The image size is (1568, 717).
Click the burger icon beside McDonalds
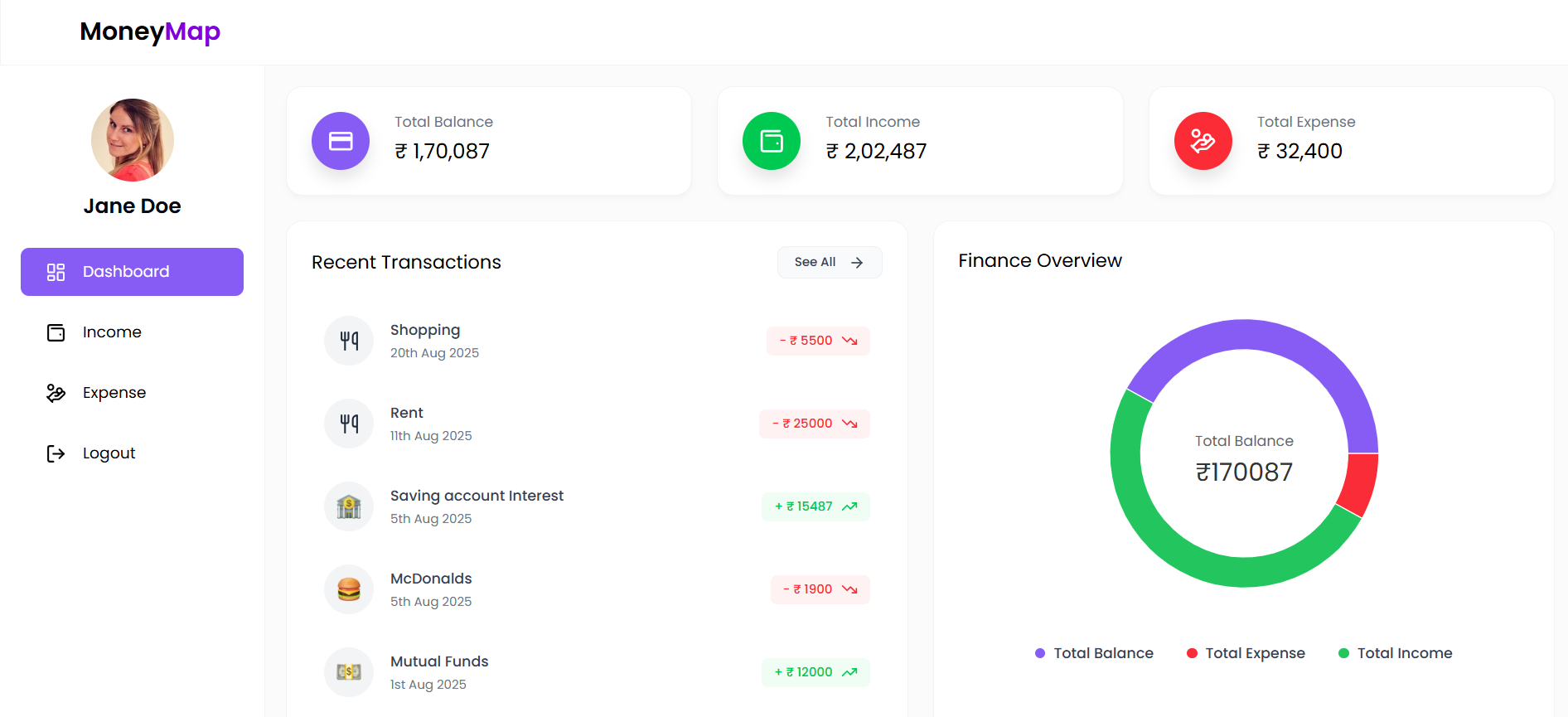pyautogui.click(x=349, y=589)
